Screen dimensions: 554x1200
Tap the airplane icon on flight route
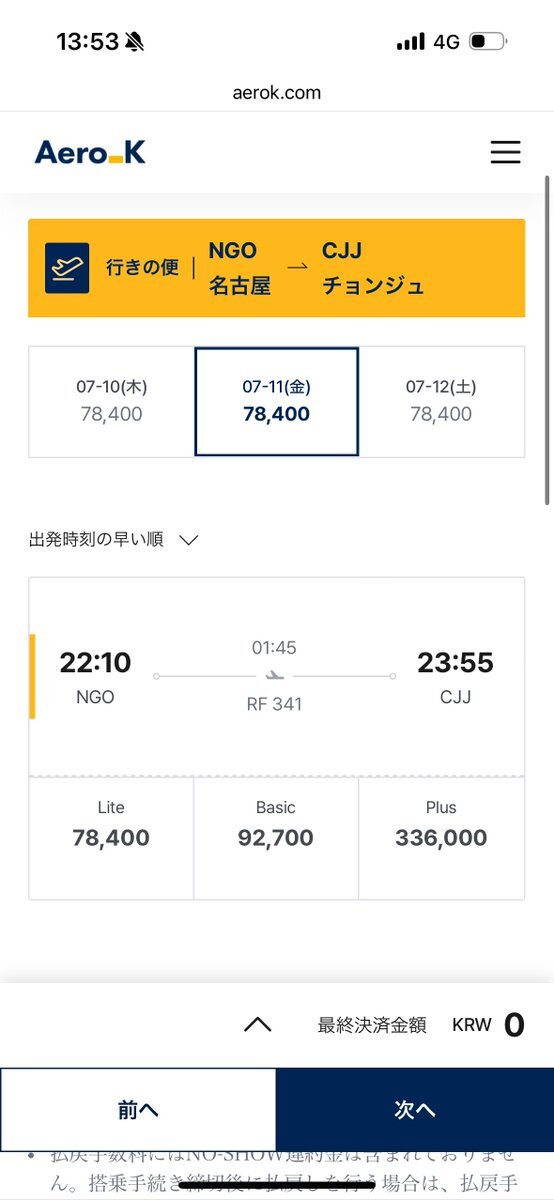pos(275,677)
